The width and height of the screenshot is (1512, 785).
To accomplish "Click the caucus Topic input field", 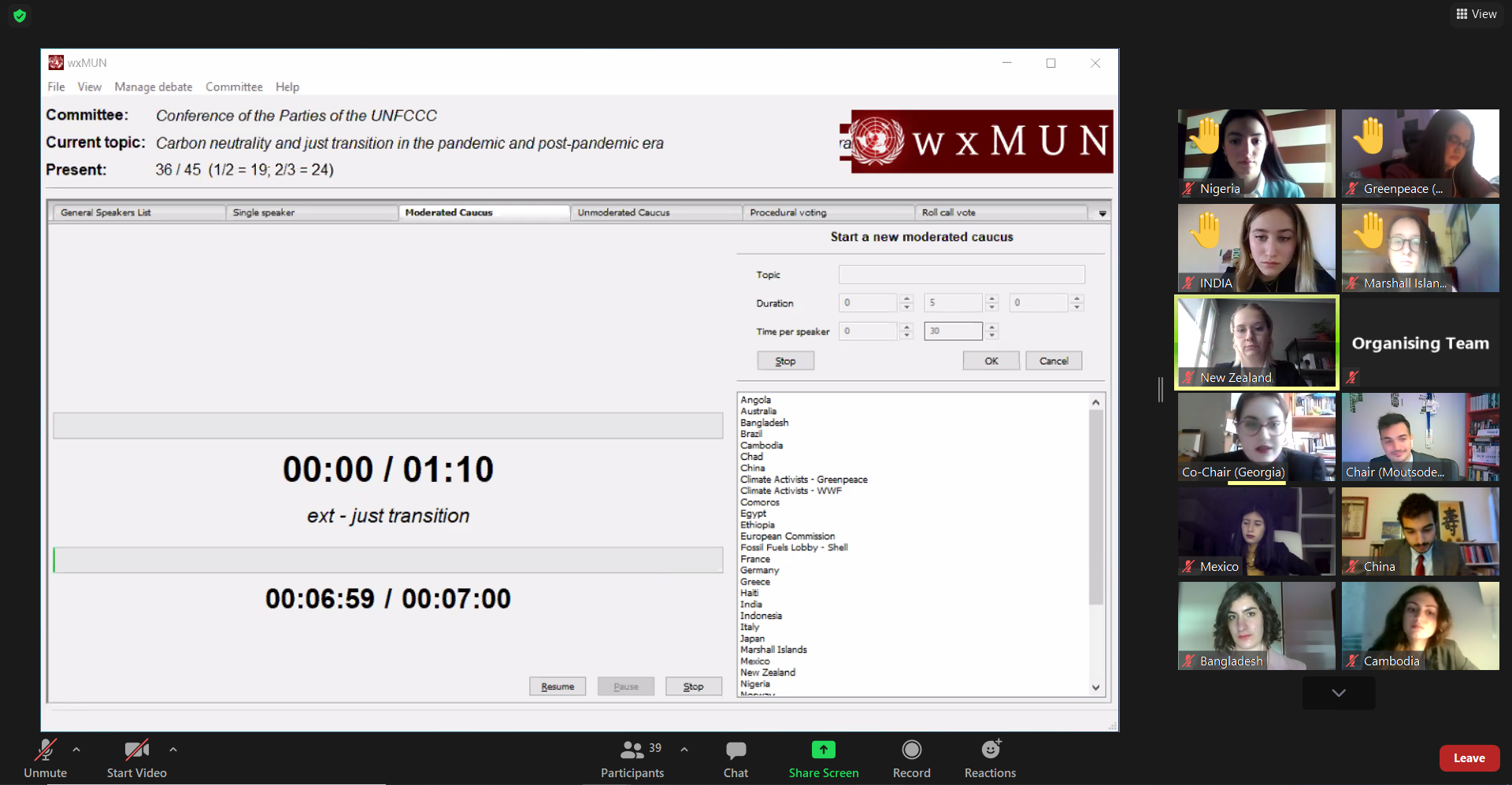I will tap(961, 274).
